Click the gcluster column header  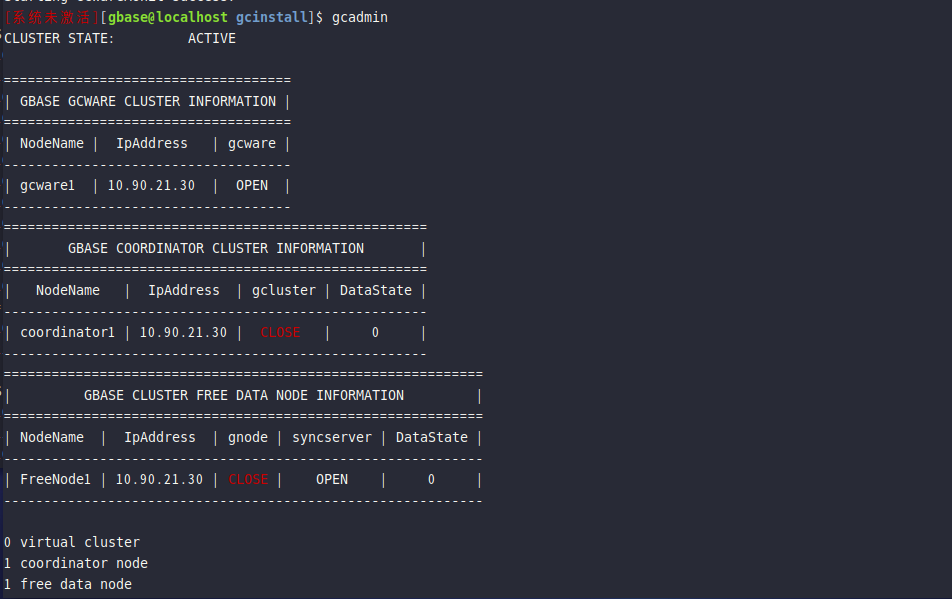284,290
